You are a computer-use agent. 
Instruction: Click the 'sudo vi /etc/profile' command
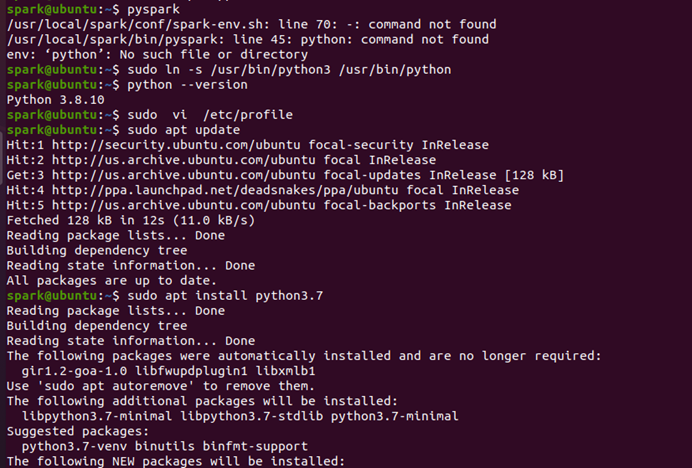tap(210, 115)
